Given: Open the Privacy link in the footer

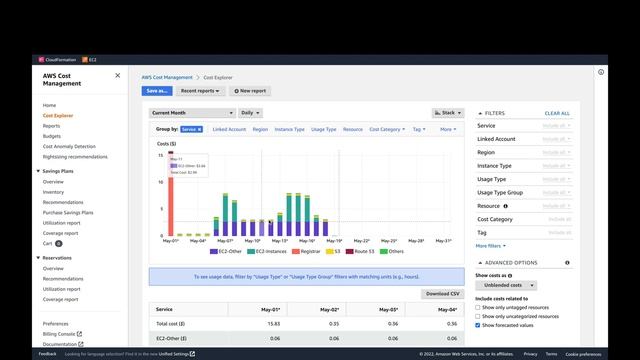Looking at the screenshot, I should tap(530, 354).
